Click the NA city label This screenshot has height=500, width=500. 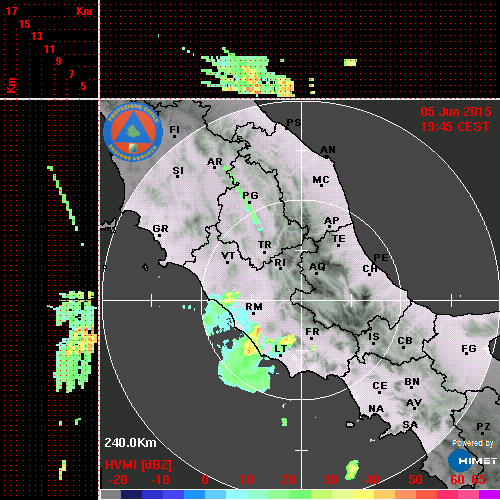point(376,409)
